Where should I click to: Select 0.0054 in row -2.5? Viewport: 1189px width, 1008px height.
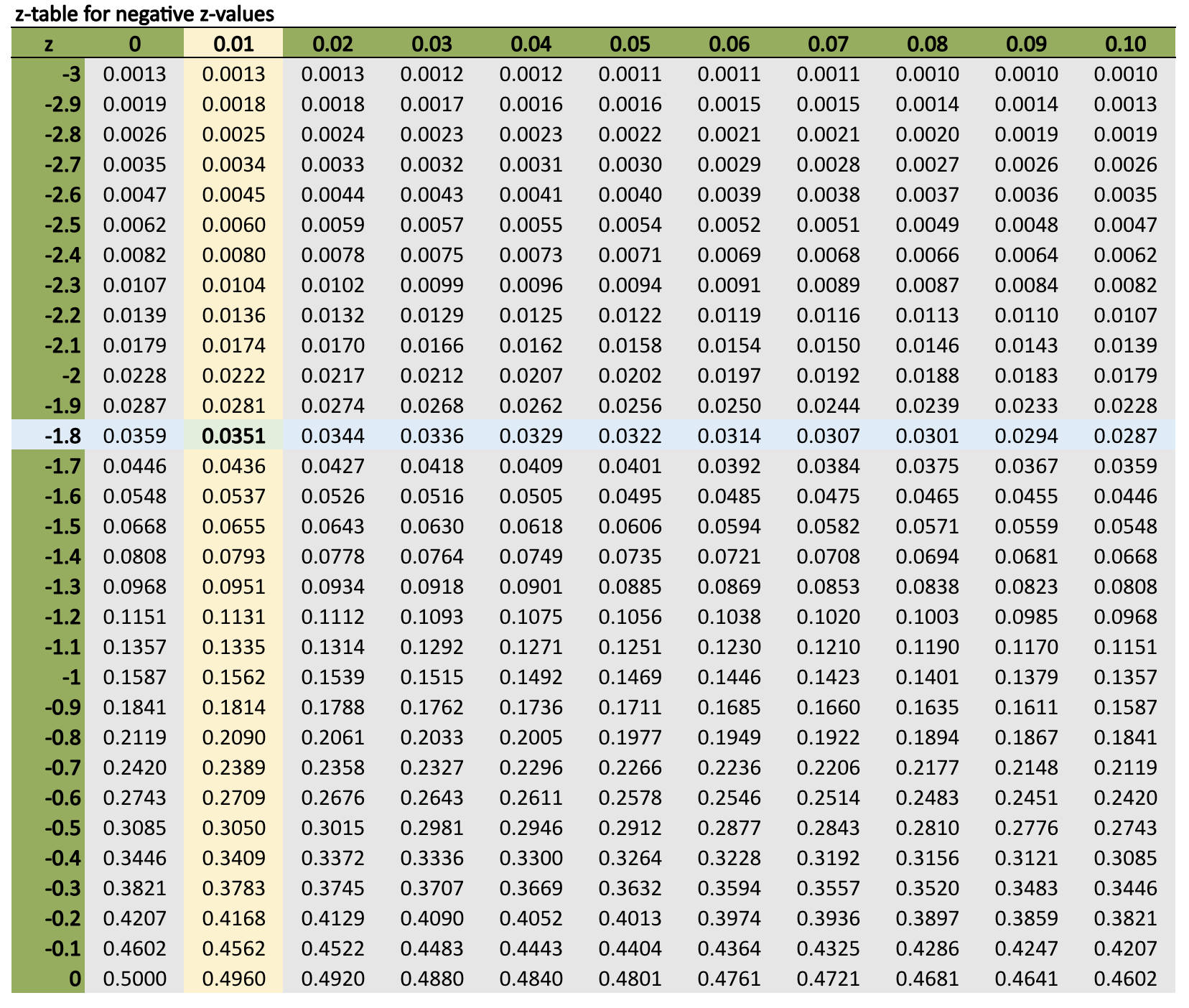(630, 225)
